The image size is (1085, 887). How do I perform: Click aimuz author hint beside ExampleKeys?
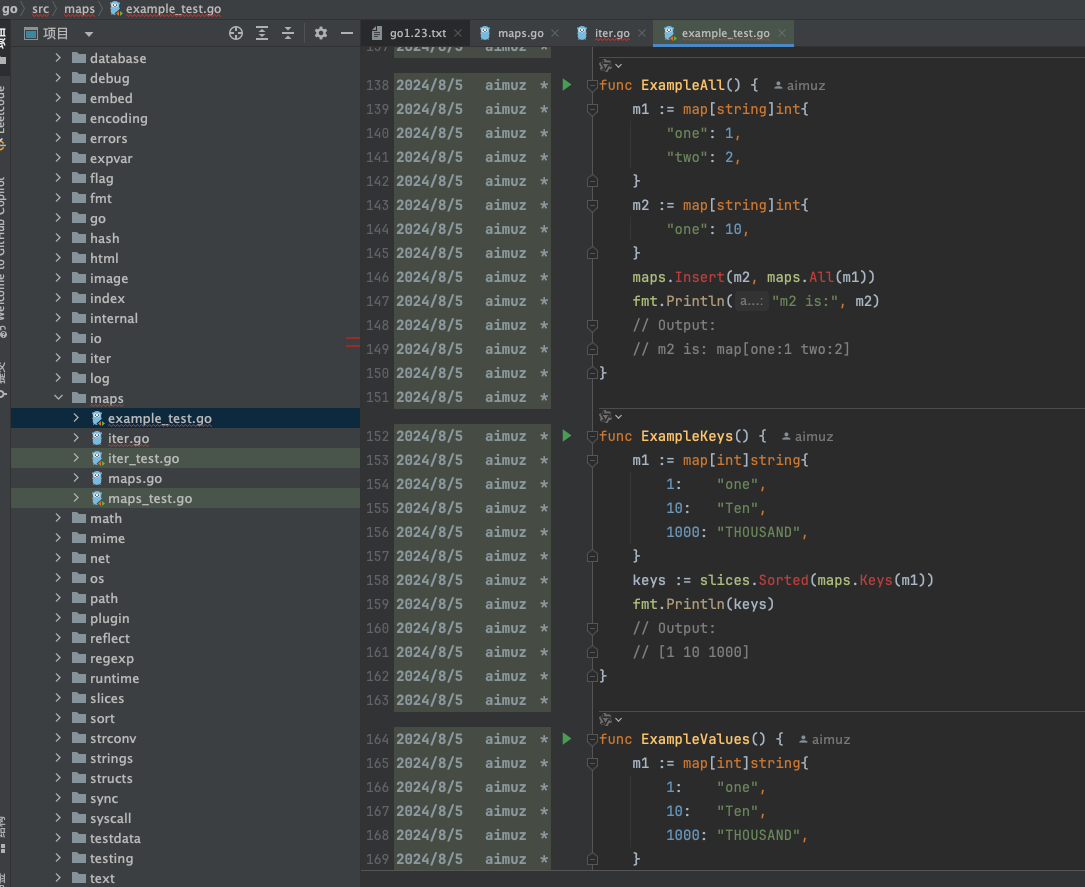pos(808,437)
